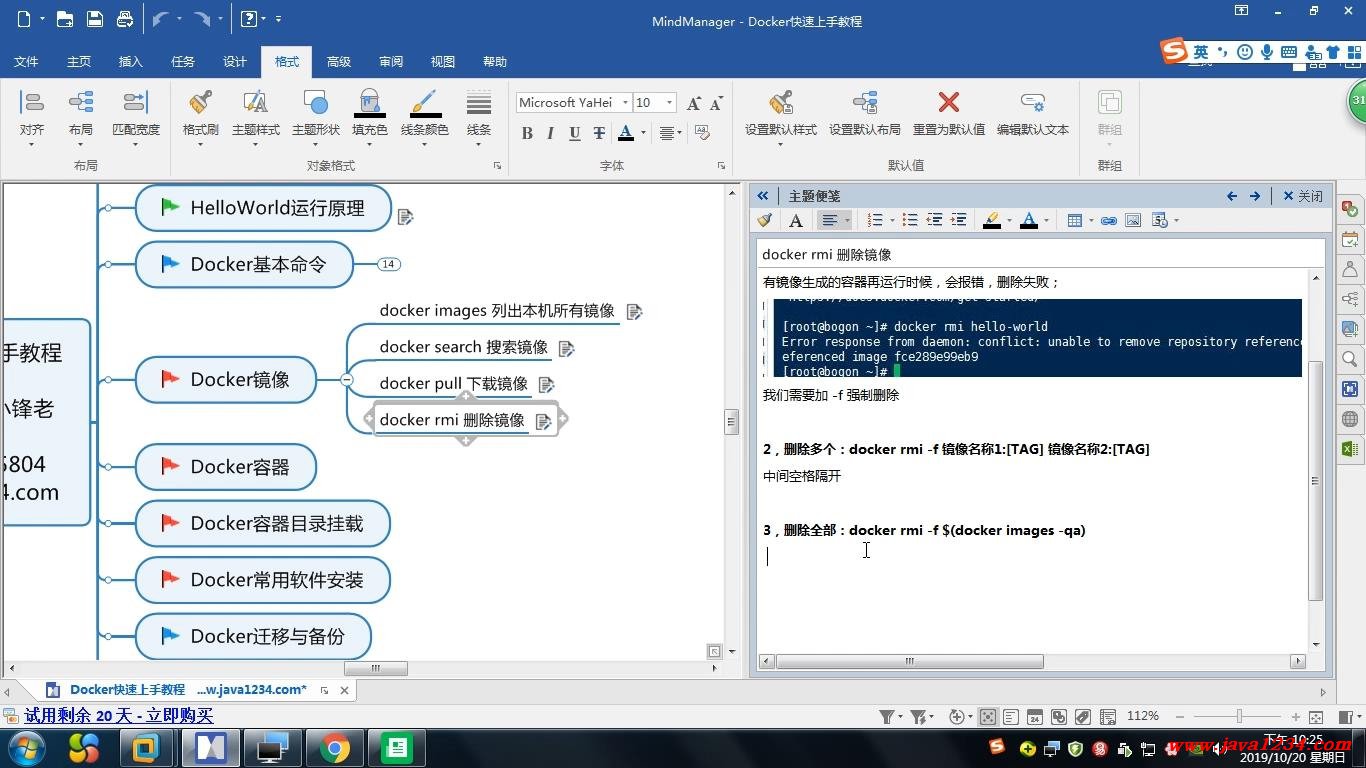
Task: Toggle Bold formatting button
Action: click(x=527, y=133)
